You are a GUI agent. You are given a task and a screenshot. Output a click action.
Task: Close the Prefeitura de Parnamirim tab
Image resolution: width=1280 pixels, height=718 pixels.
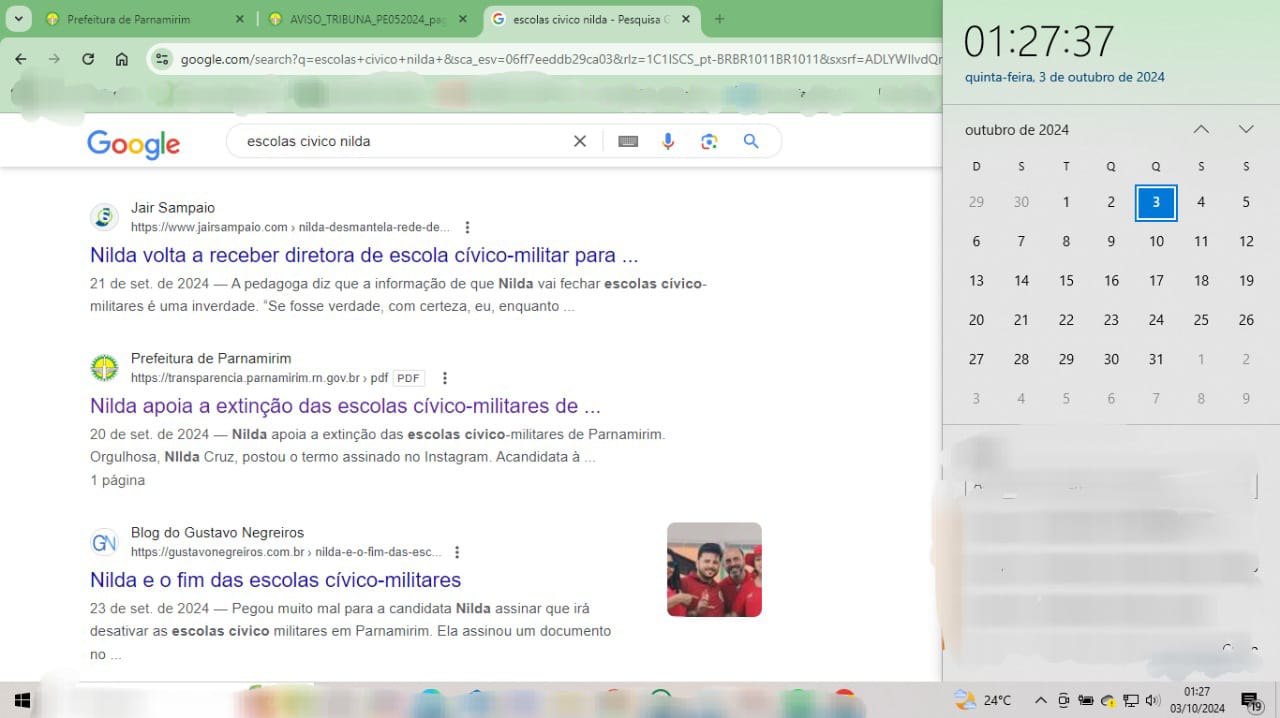[239, 19]
